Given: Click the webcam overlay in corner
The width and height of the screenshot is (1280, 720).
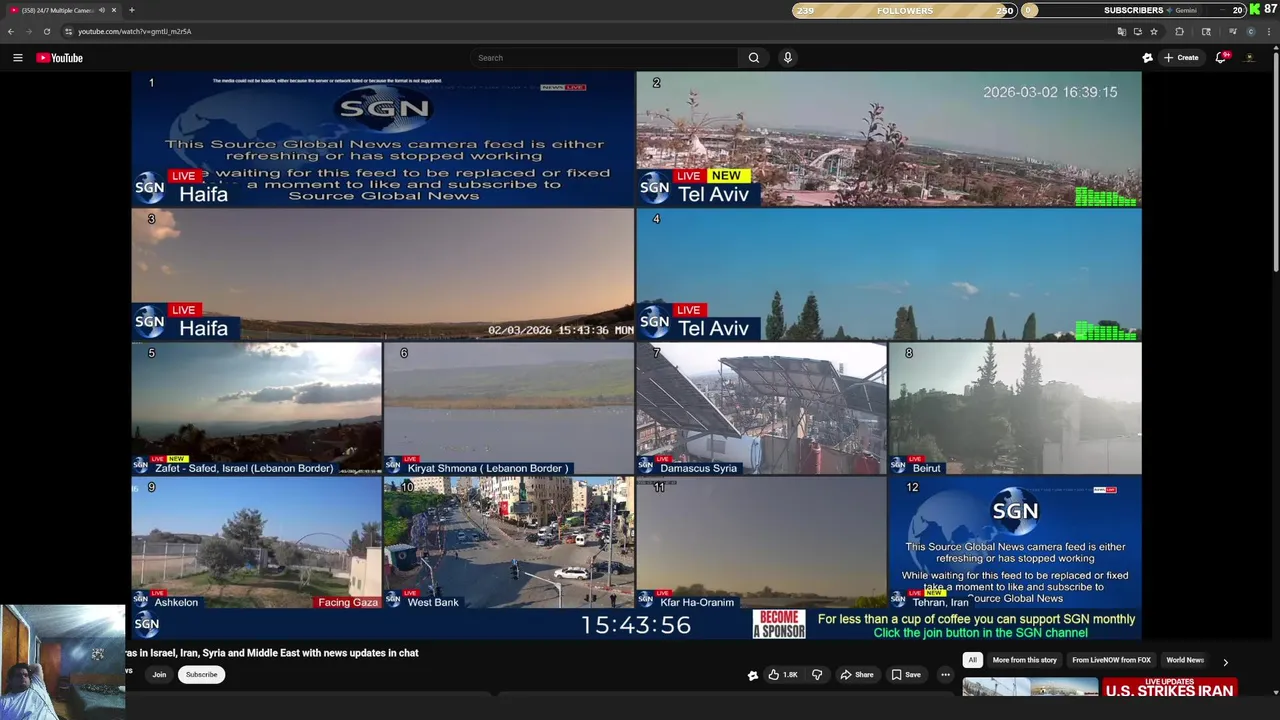Looking at the screenshot, I should pos(62,662).
